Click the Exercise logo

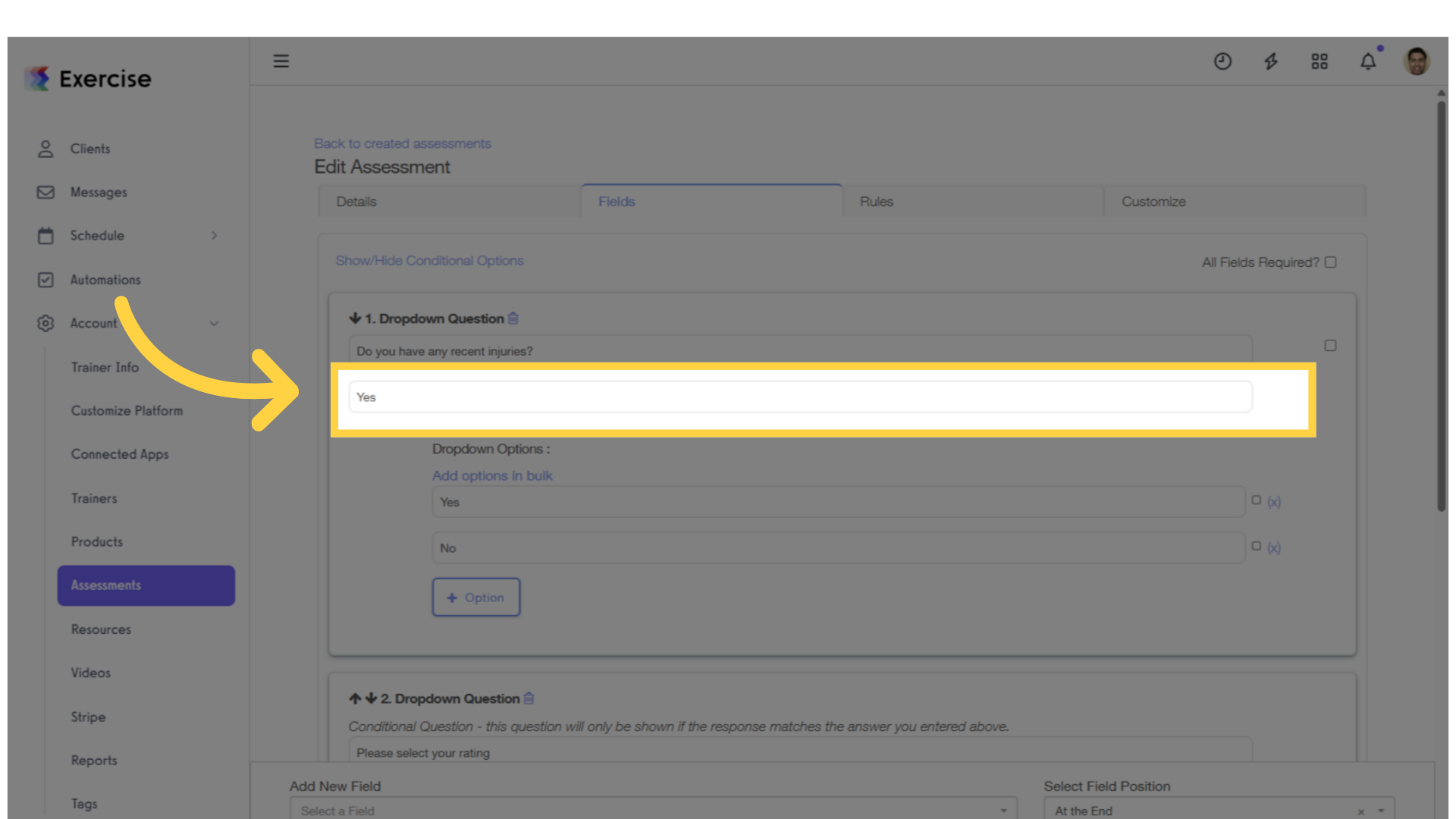point(88,78)
